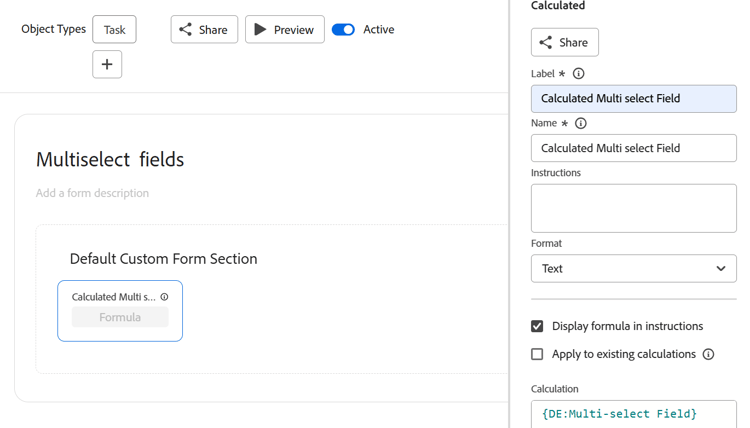Add another object type with plus button
Screen dimensions: 750x428
coord(107,65)
